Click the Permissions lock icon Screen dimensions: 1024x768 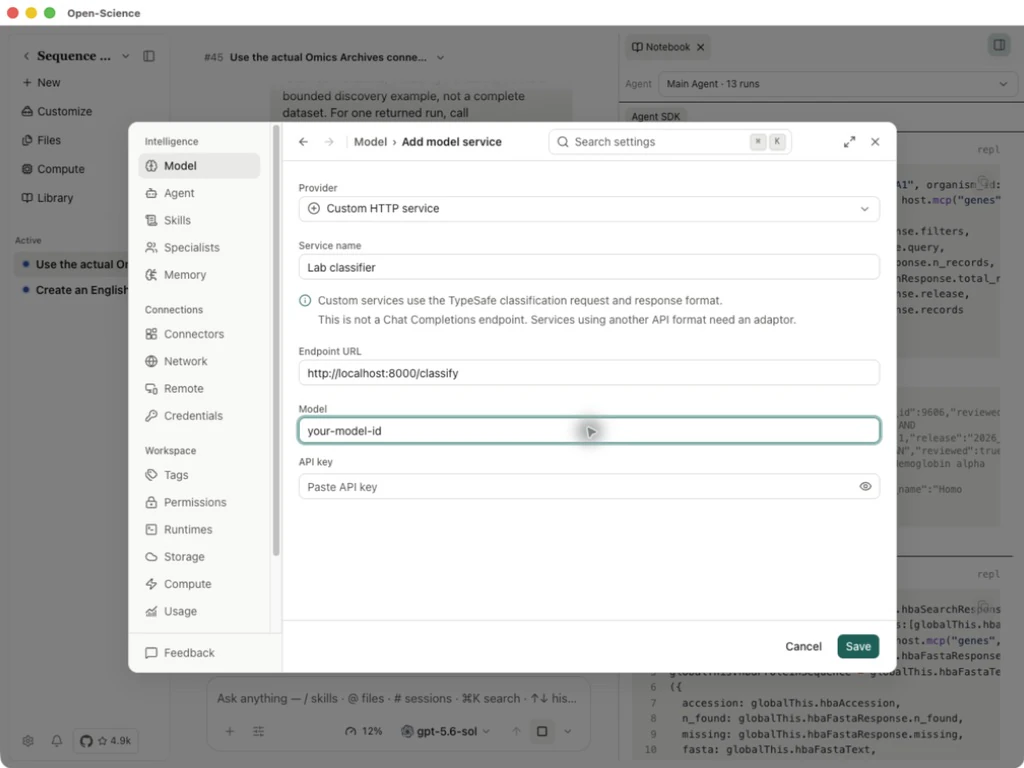coord(152,502)
